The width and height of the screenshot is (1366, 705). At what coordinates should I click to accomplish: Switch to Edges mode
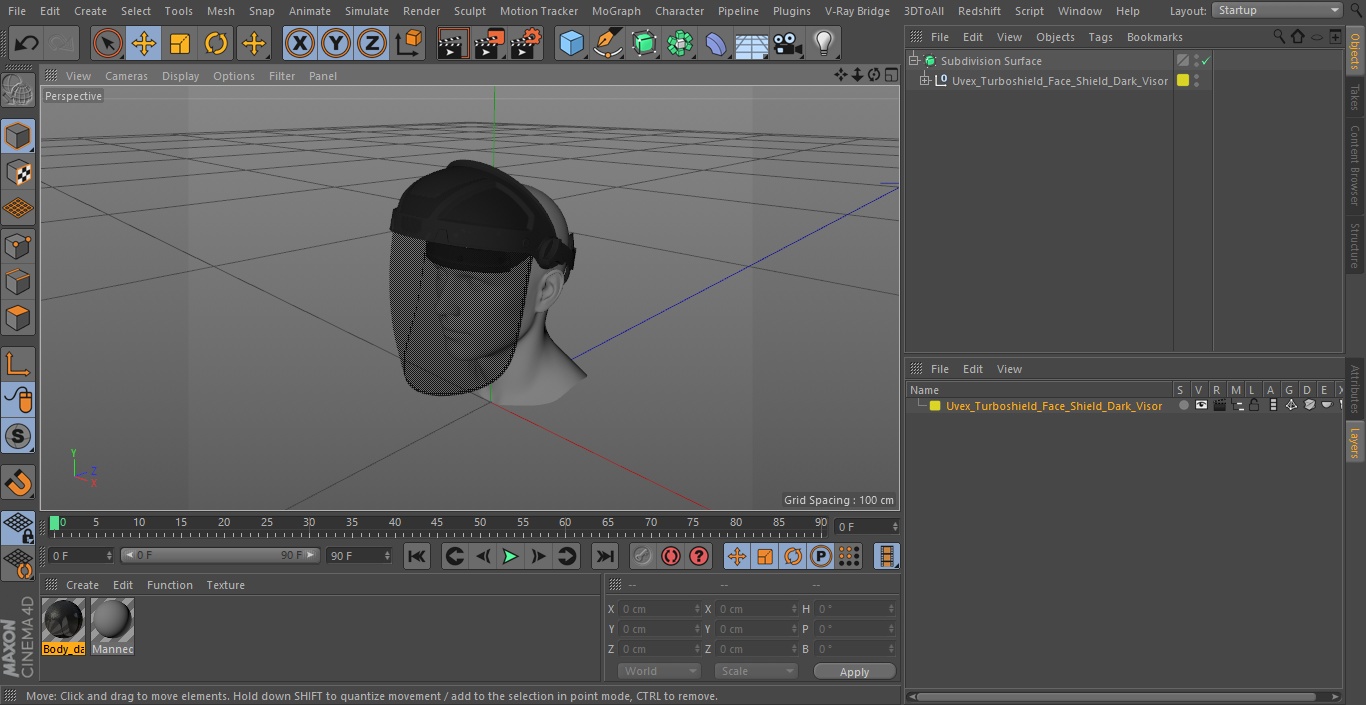pyautogui.click(x=18, y=282)
